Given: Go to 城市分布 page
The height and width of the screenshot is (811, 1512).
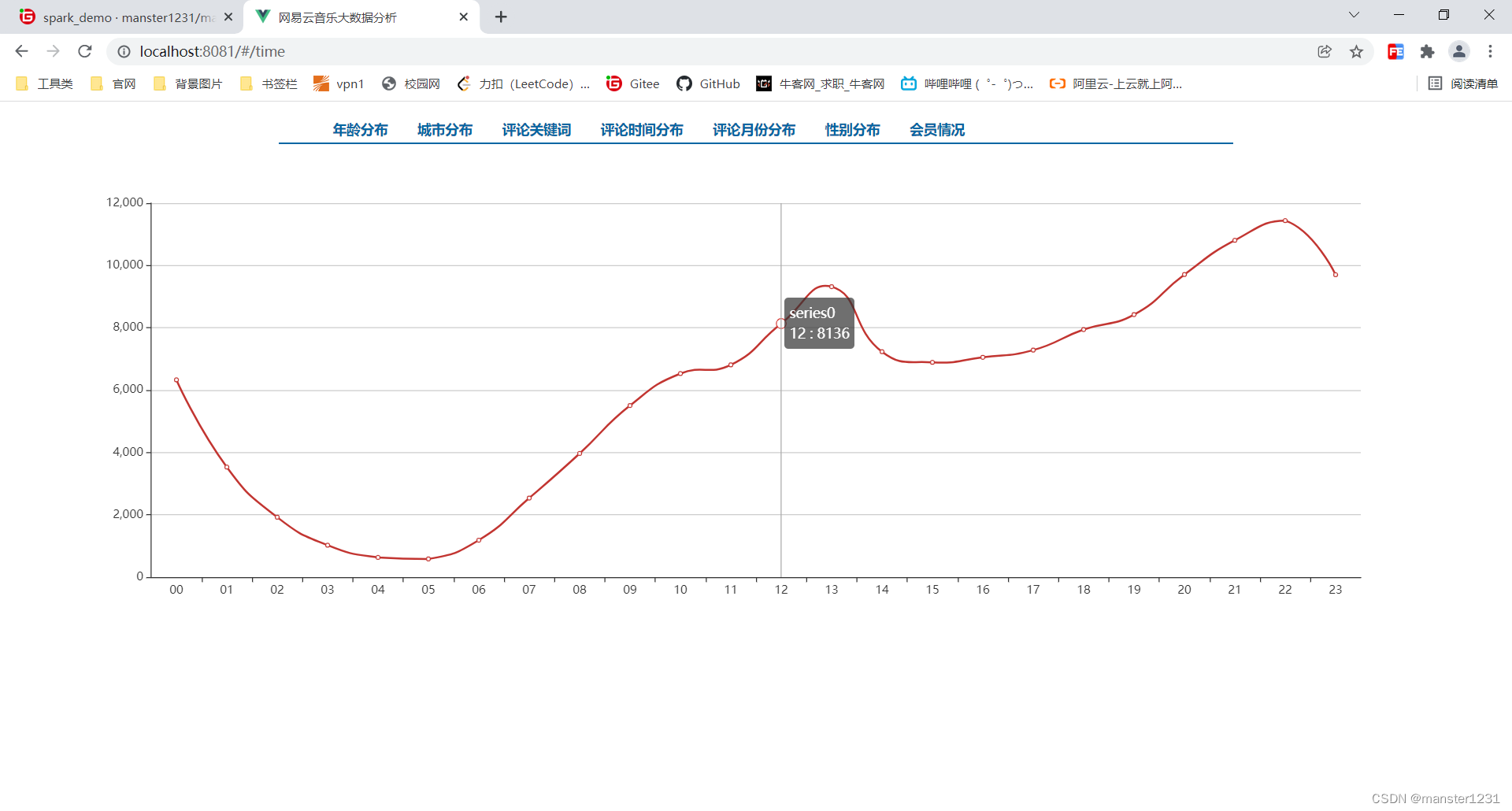Looking at the screenshot, I should (x=445, y=130).
